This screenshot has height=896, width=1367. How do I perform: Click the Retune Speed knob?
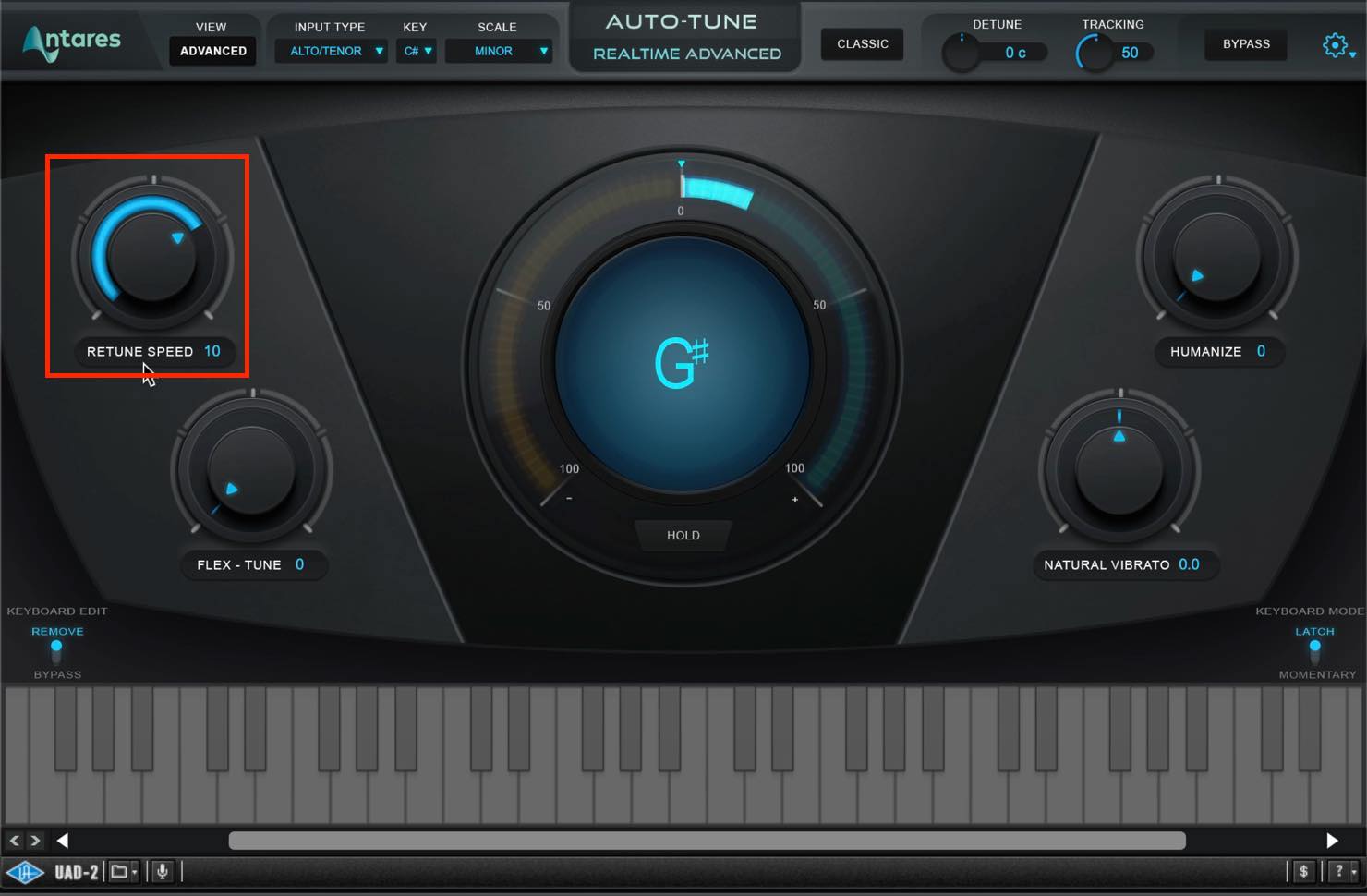(153, 255)
